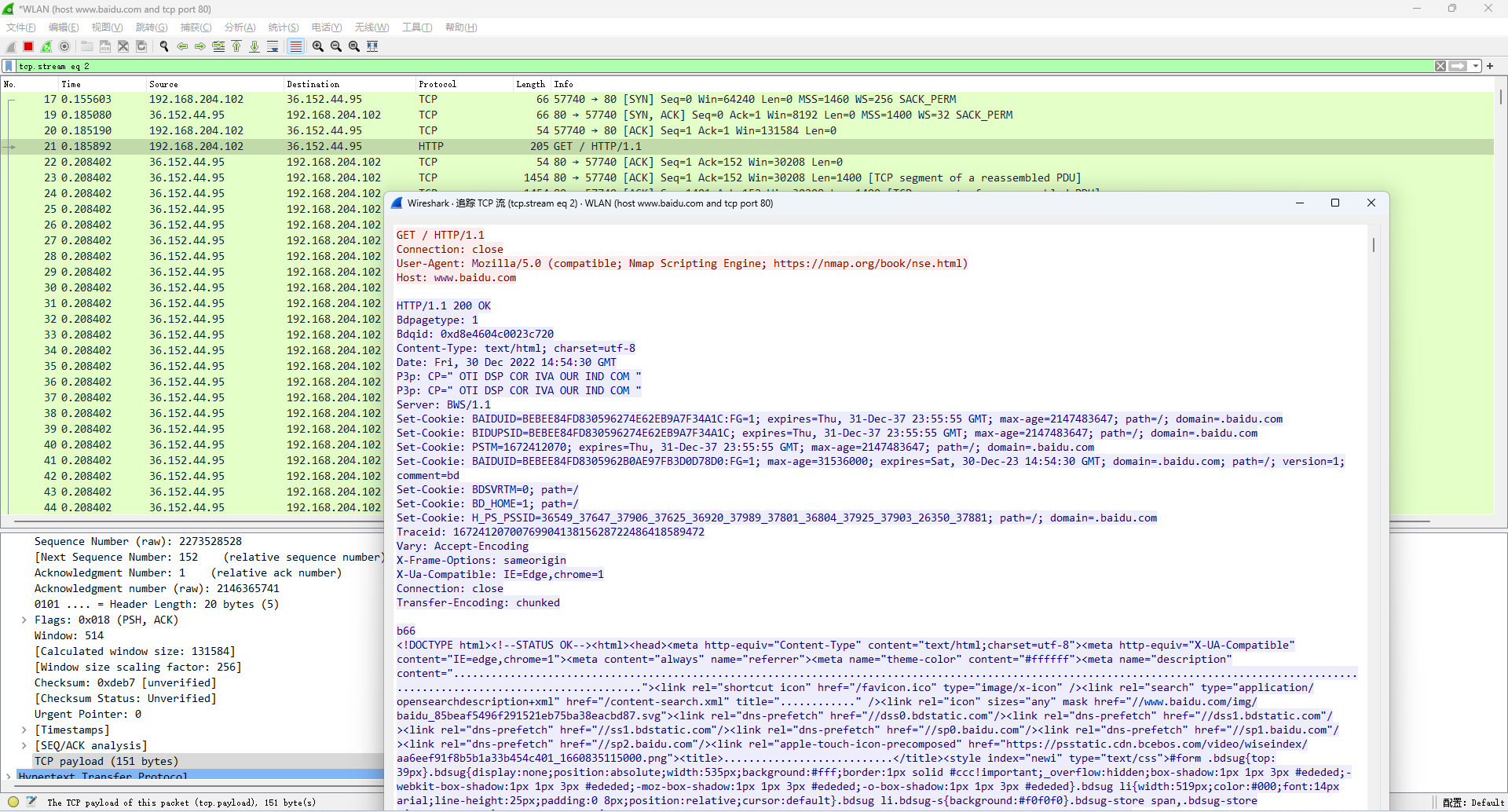
Task: Click HTTP/1.1 200 OK line in stream
Action: pos(444,305)
